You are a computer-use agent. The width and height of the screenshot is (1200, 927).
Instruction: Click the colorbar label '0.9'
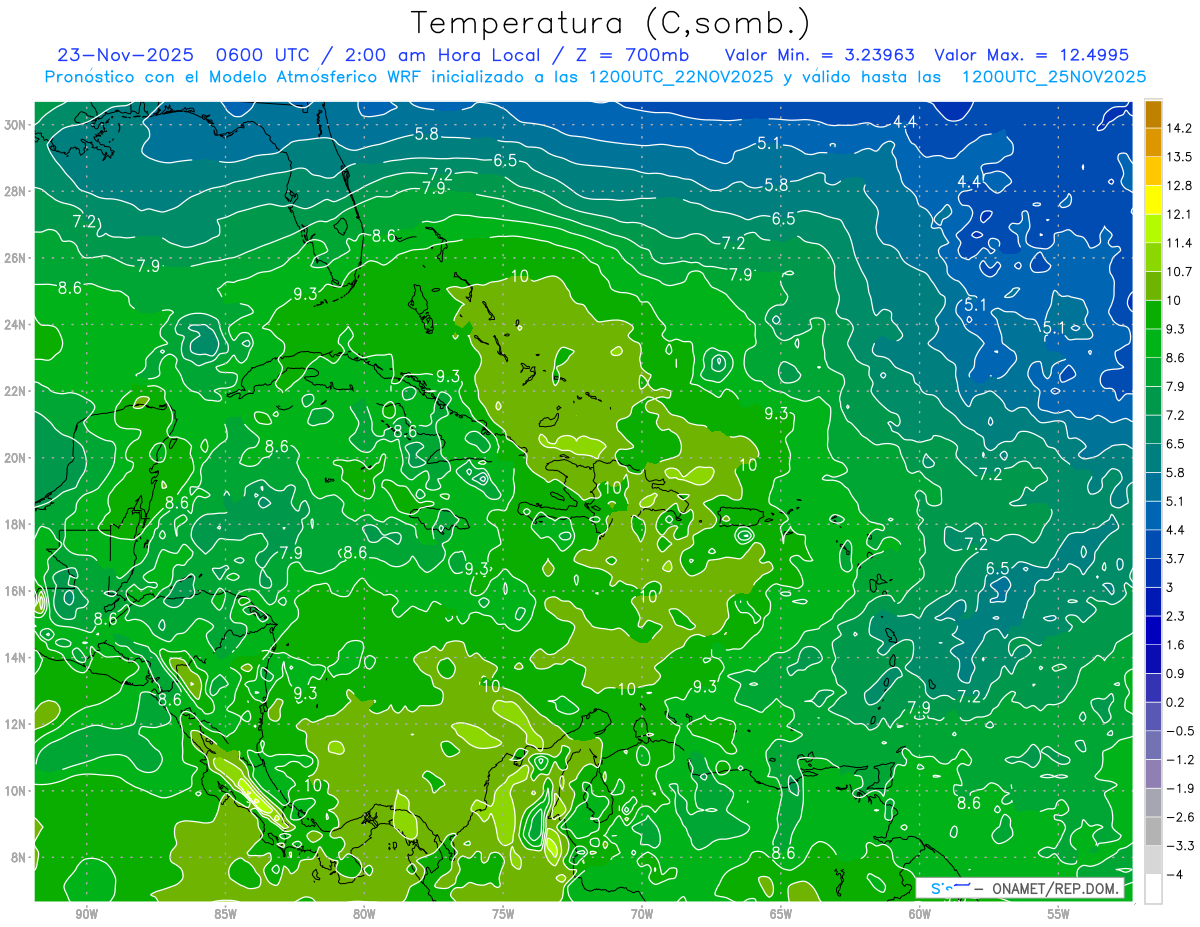click(1175, 673)
